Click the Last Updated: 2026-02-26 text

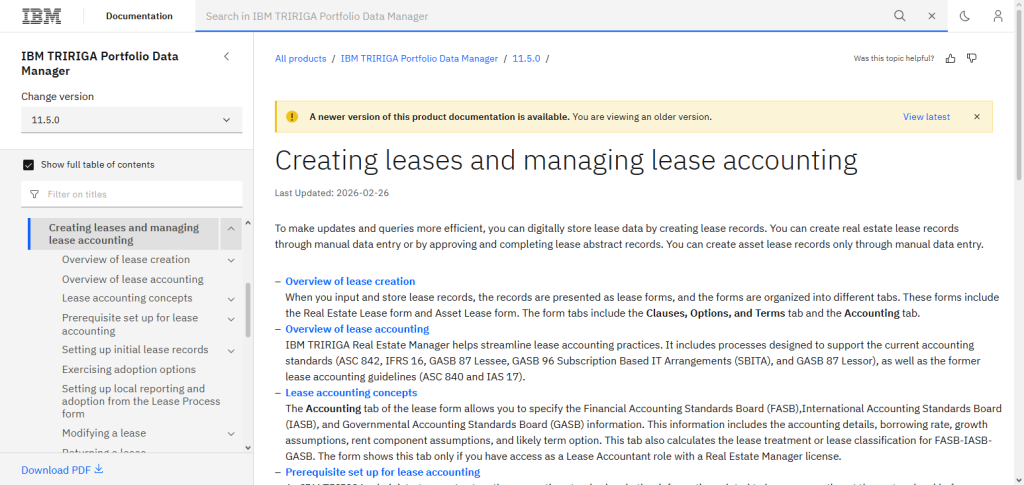(332, 193)
